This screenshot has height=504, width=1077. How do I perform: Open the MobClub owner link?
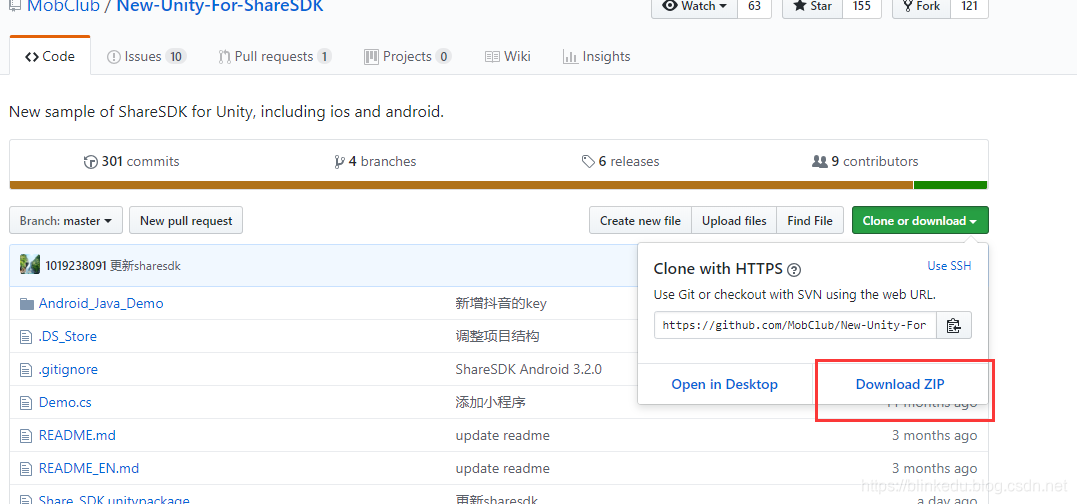click(x=63, y=7)
